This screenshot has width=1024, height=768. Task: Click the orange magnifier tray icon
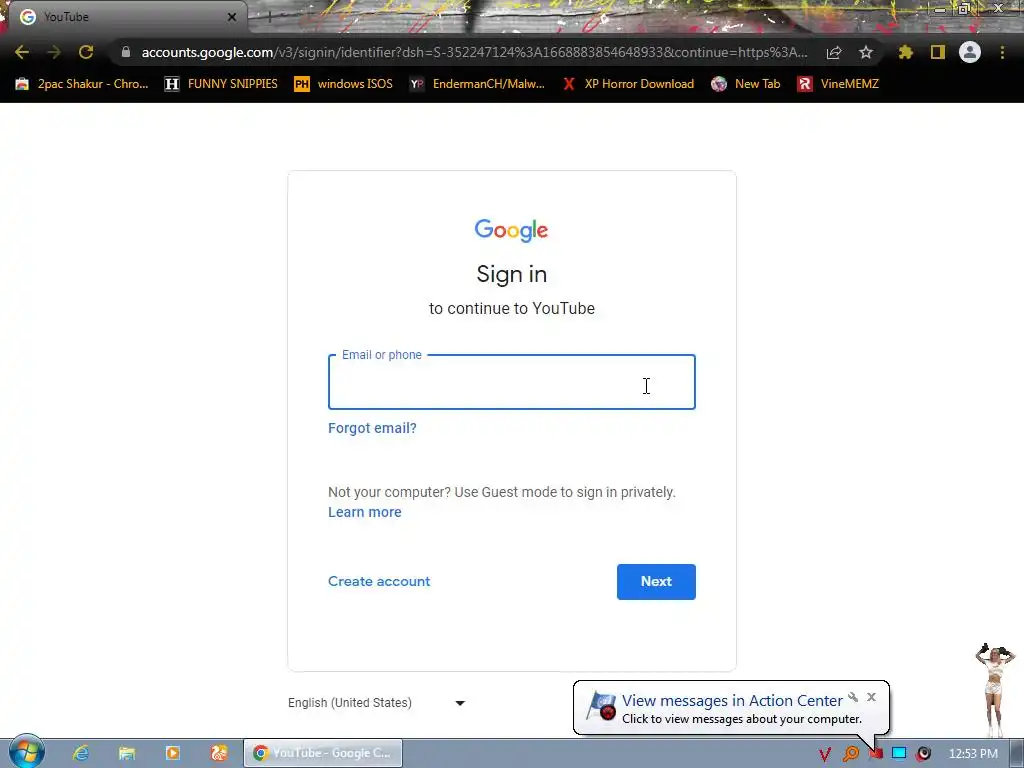click(x=850, y=754)
